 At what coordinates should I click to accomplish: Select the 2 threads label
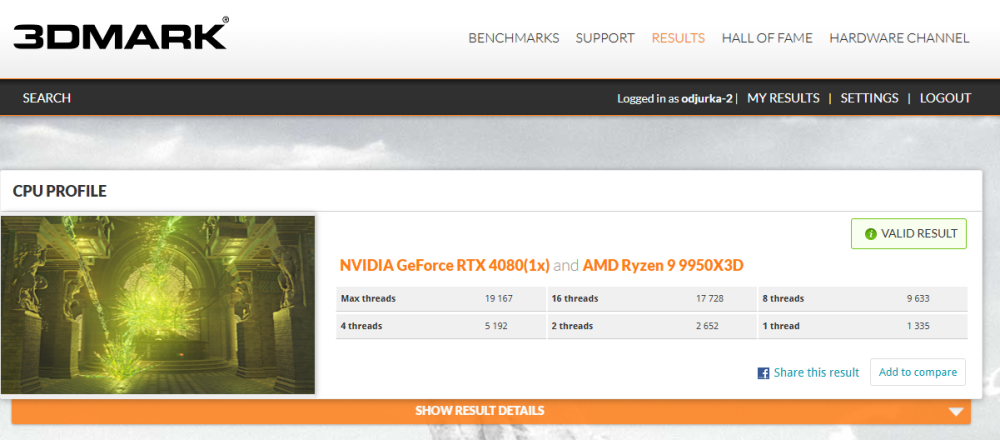(x=572, y=326)
